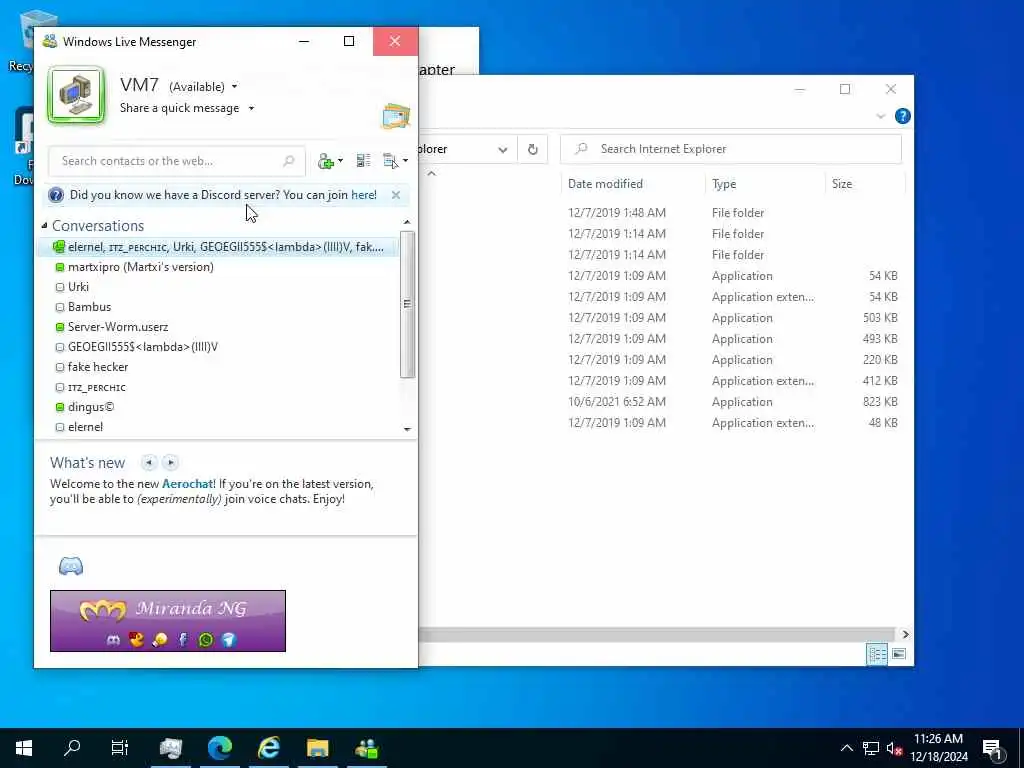Dismiss the Discord server tip banner
This screenshot has width=1024, height=768.
pos(396,195)
